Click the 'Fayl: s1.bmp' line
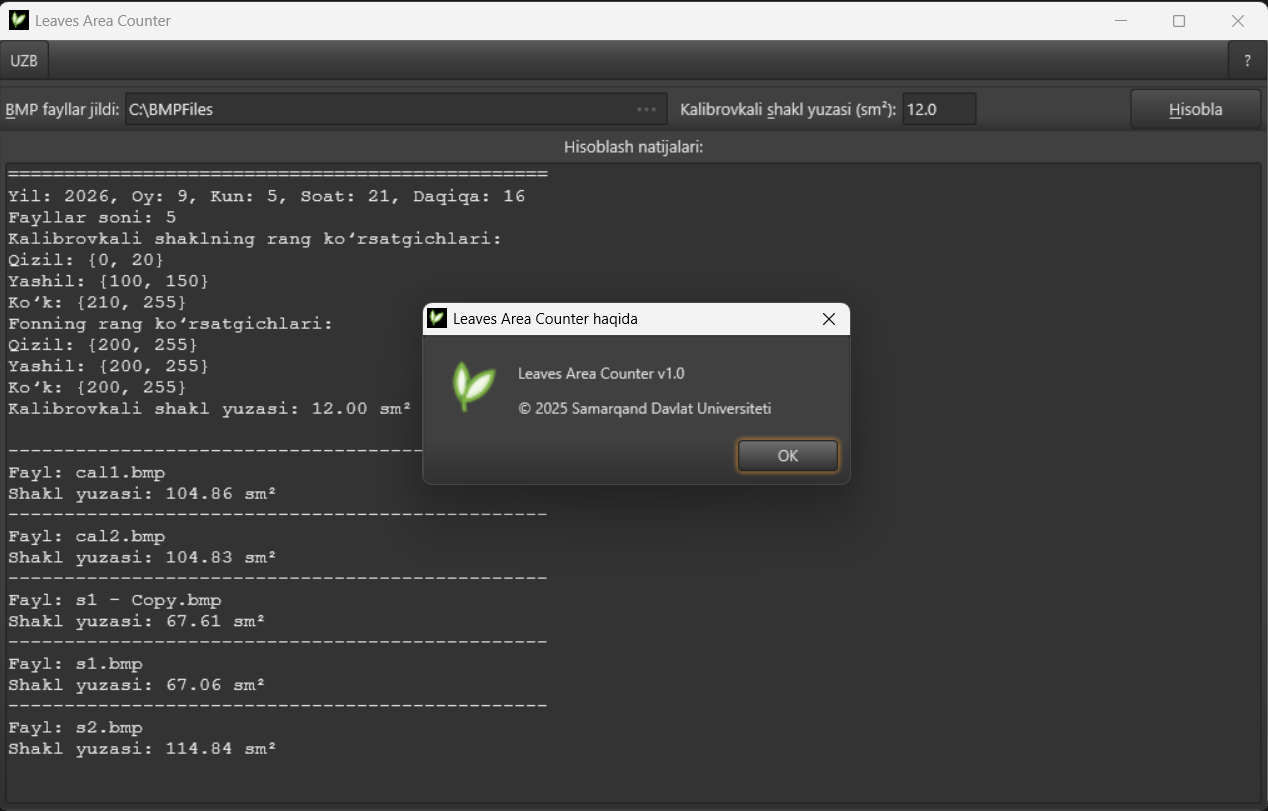Viewport: 1268px width, 811px height. (75, 664)
